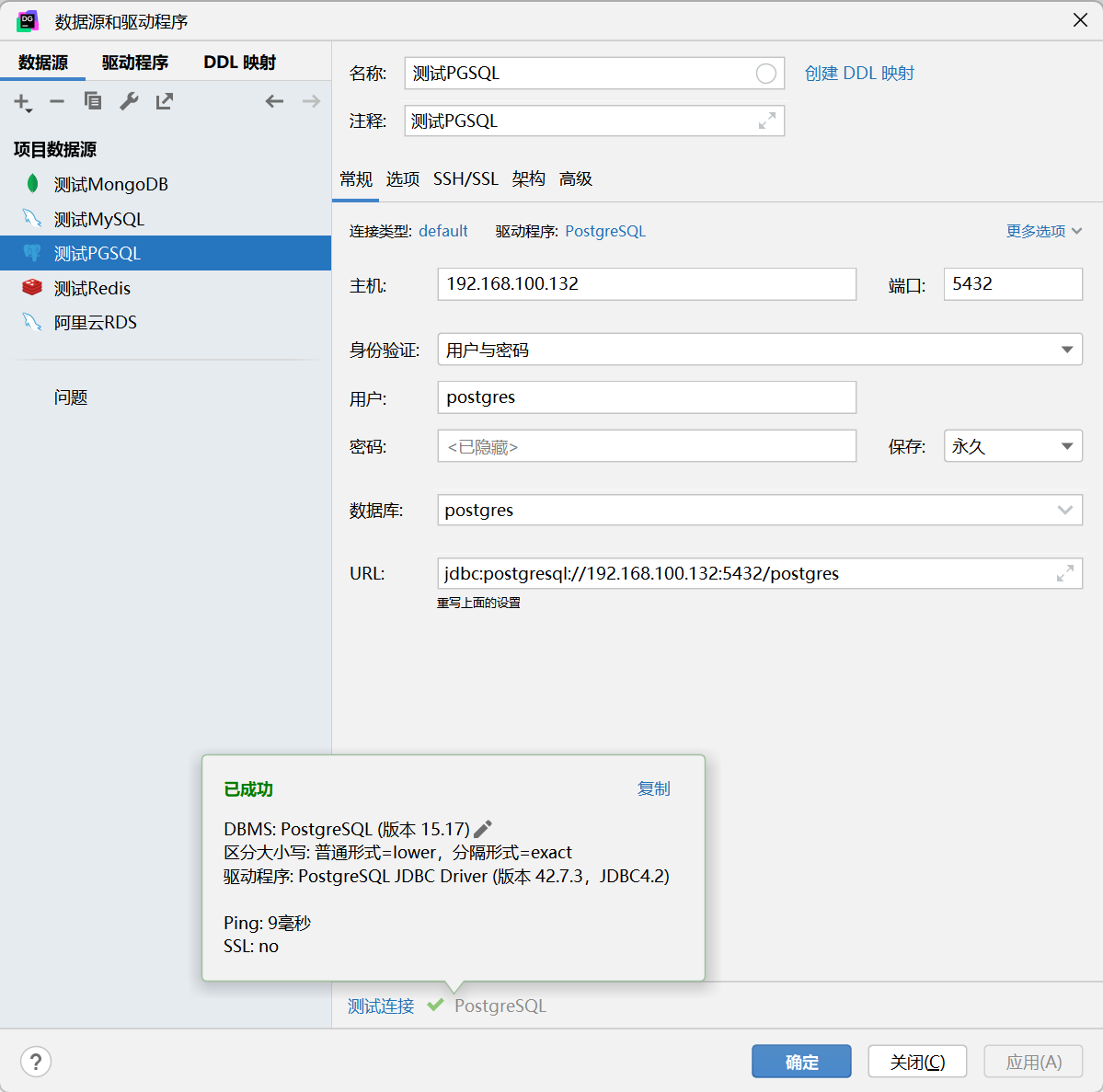The image size is (1103, 1092).
Task: Select 测试MongoDB data source
Action: coord(166,184)
